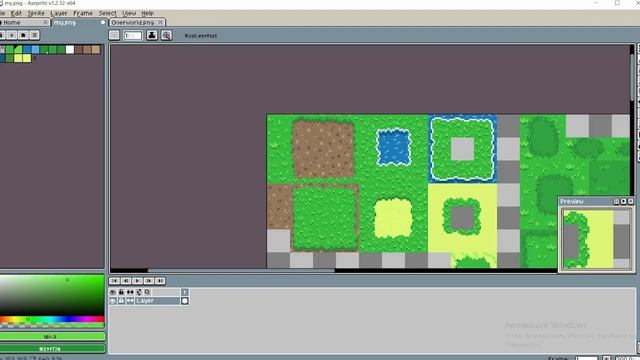The image size is (640, 360).
Task: Open the View menu
Action: tap(129, 13)
